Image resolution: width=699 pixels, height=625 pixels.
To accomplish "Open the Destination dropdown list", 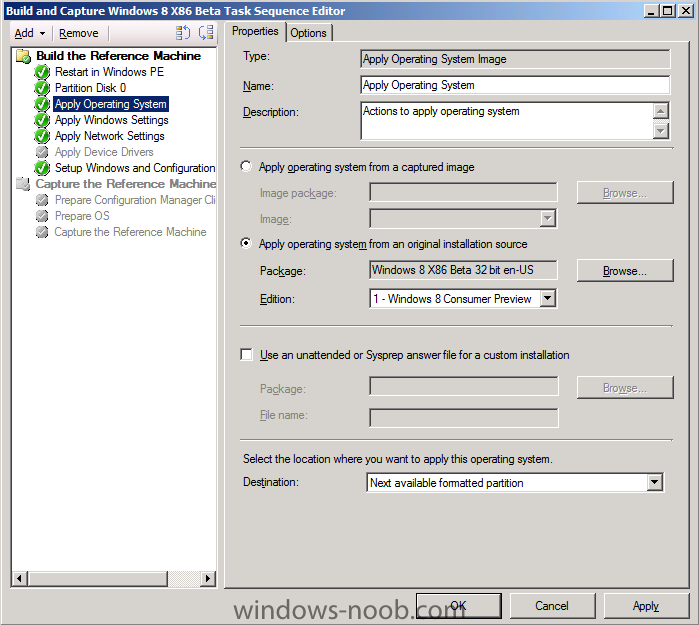I will coord(654,482).
